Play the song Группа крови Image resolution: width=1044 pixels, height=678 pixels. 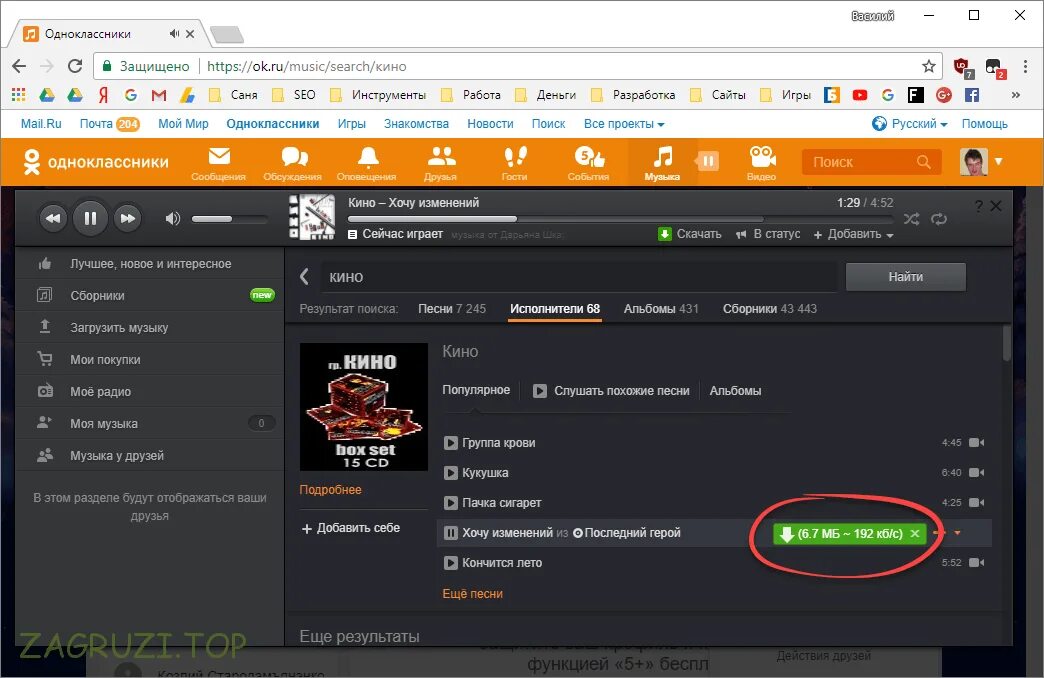[x=451, y=443]
